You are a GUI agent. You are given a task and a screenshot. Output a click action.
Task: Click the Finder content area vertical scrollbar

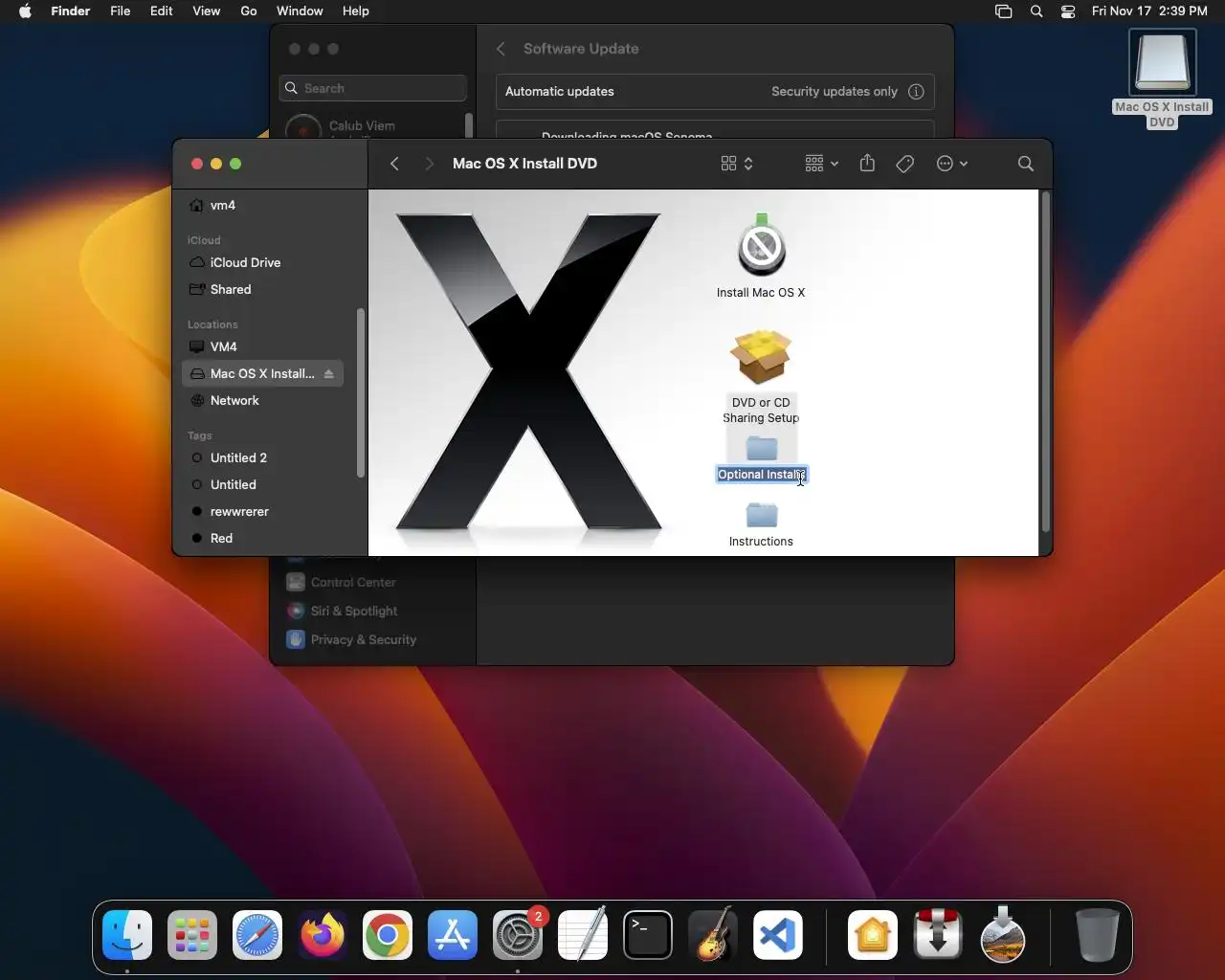(1045, 362)
